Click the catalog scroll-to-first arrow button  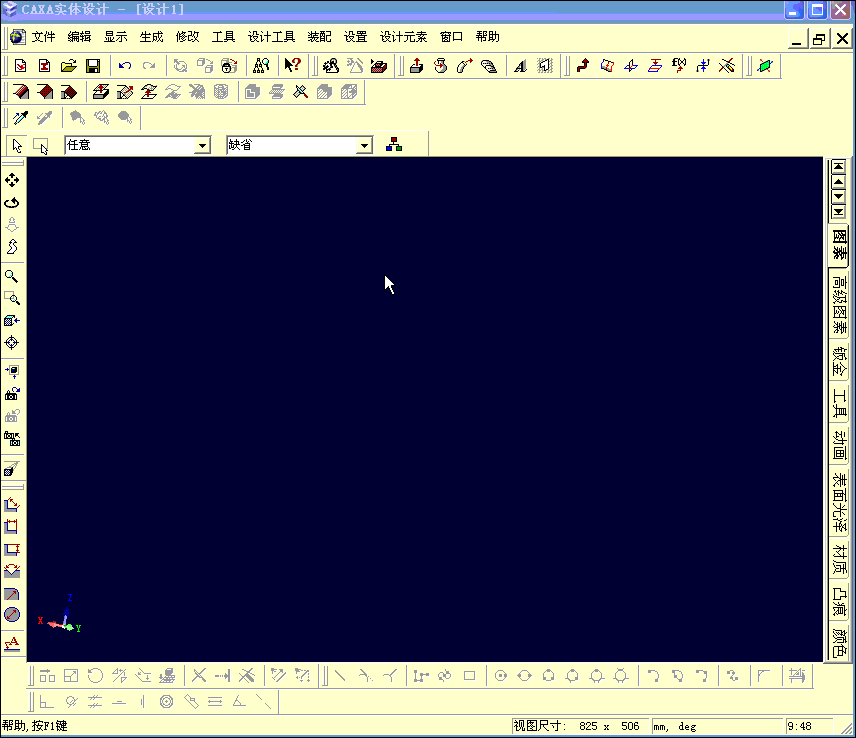click(838, 166)
